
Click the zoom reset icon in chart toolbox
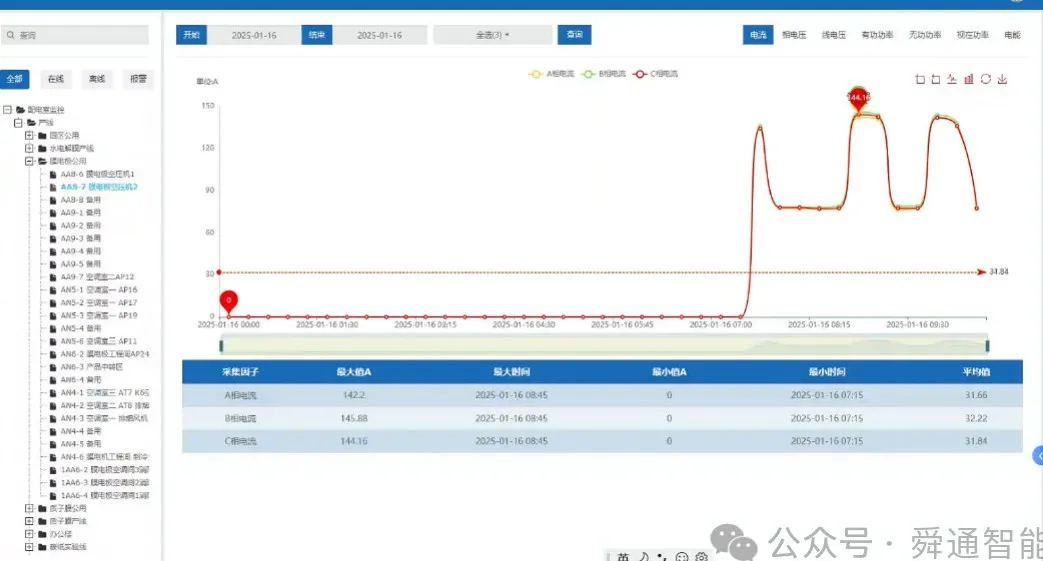click(936, 79)
